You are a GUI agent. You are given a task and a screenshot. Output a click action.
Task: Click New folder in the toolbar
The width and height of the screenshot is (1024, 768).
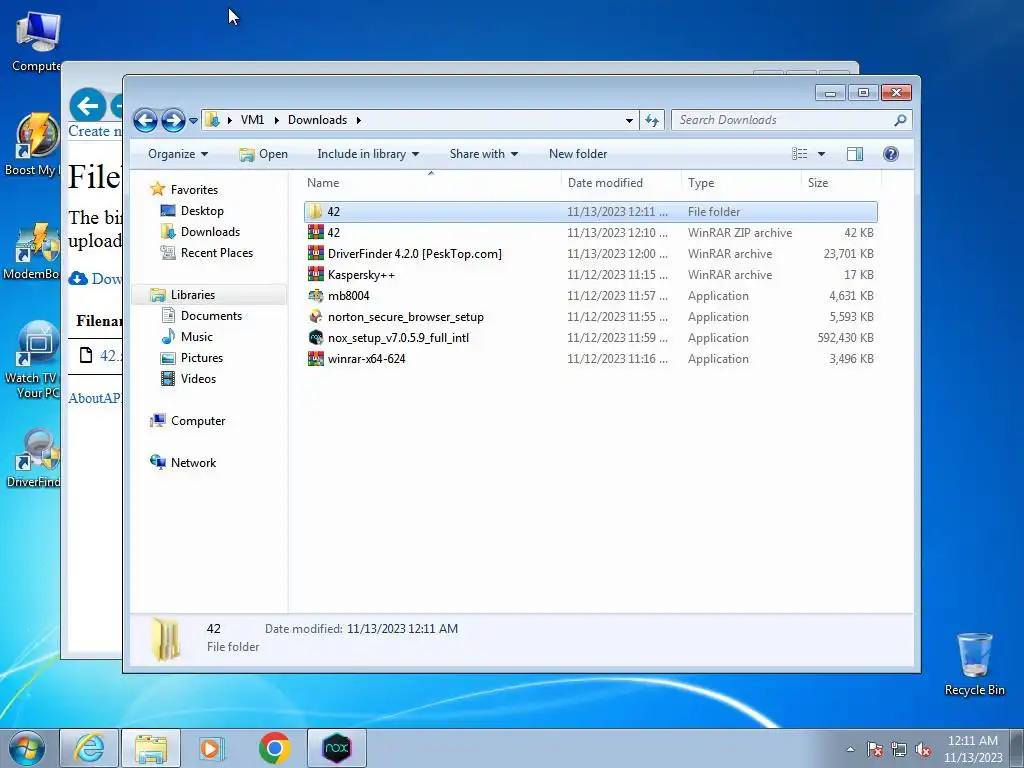pyautogui.click(x=578, y=154)
